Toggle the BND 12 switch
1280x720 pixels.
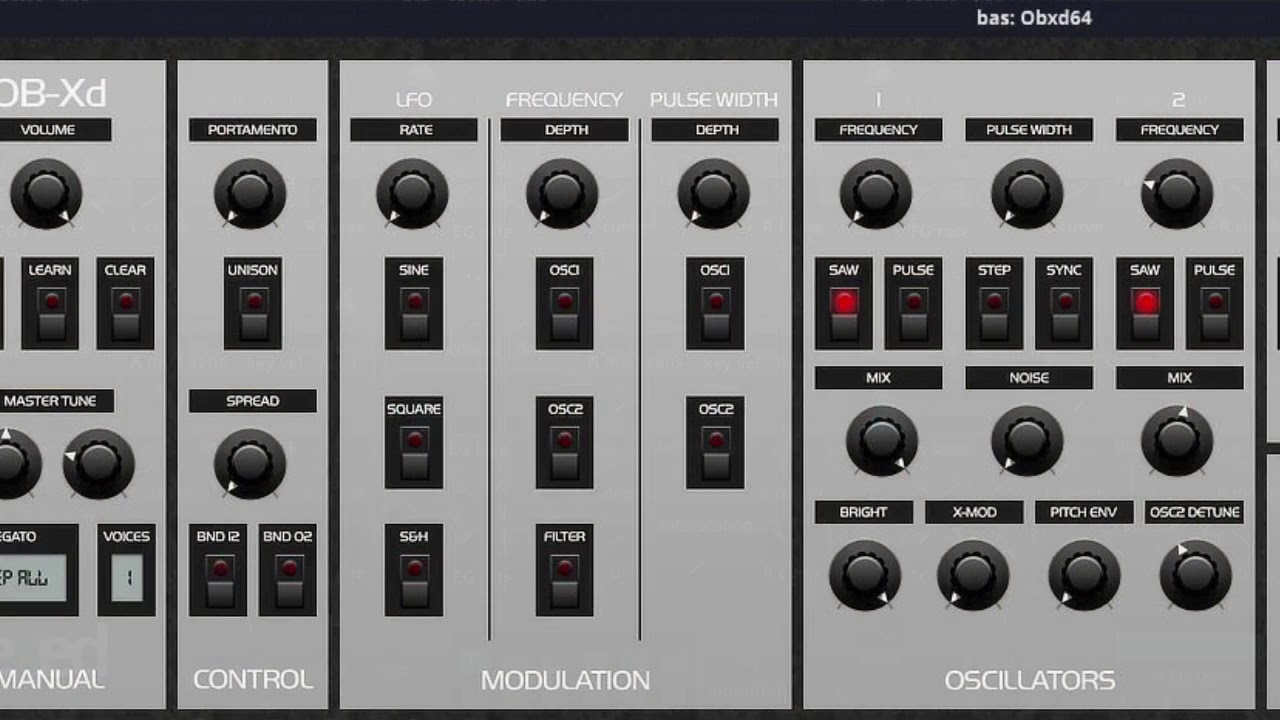[218, 581]
